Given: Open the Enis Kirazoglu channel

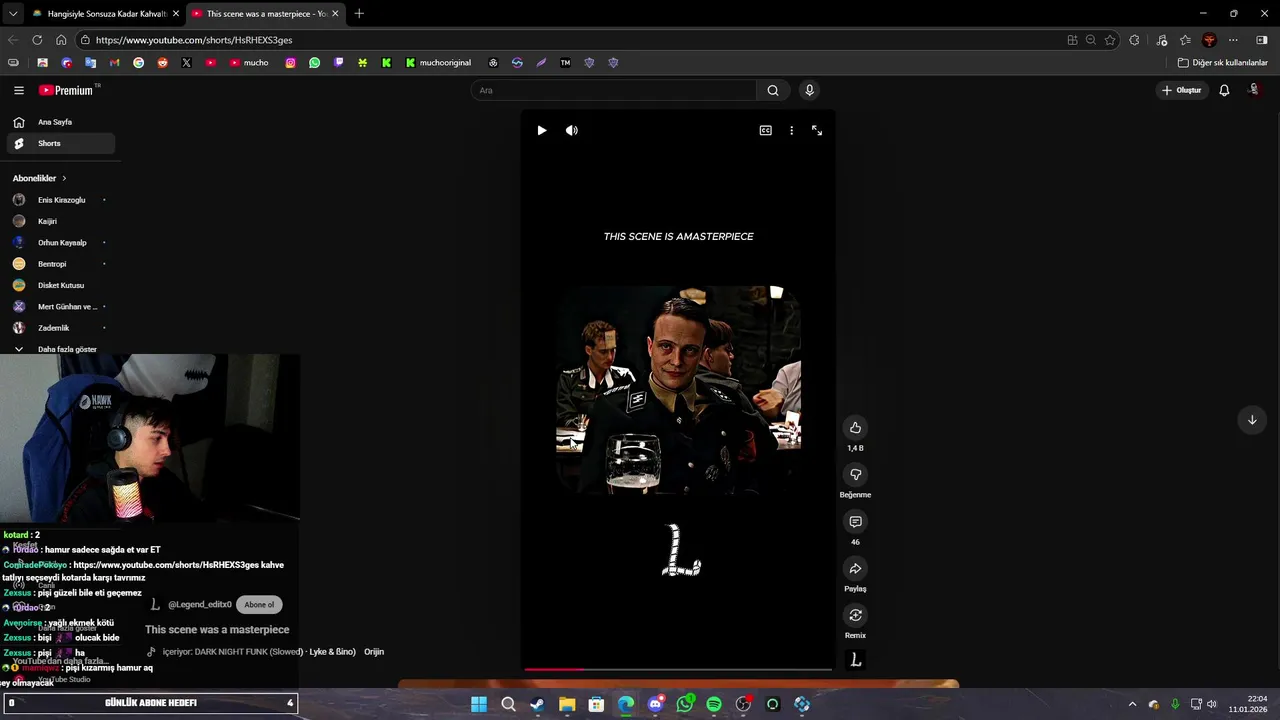Looking at the screenshot, I should [60, 200].
